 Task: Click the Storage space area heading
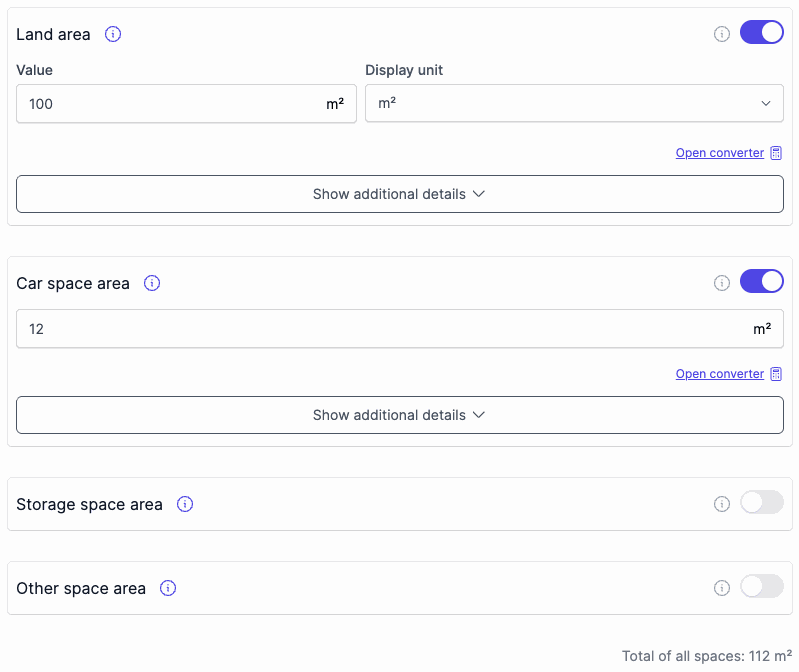click(89, 504)
